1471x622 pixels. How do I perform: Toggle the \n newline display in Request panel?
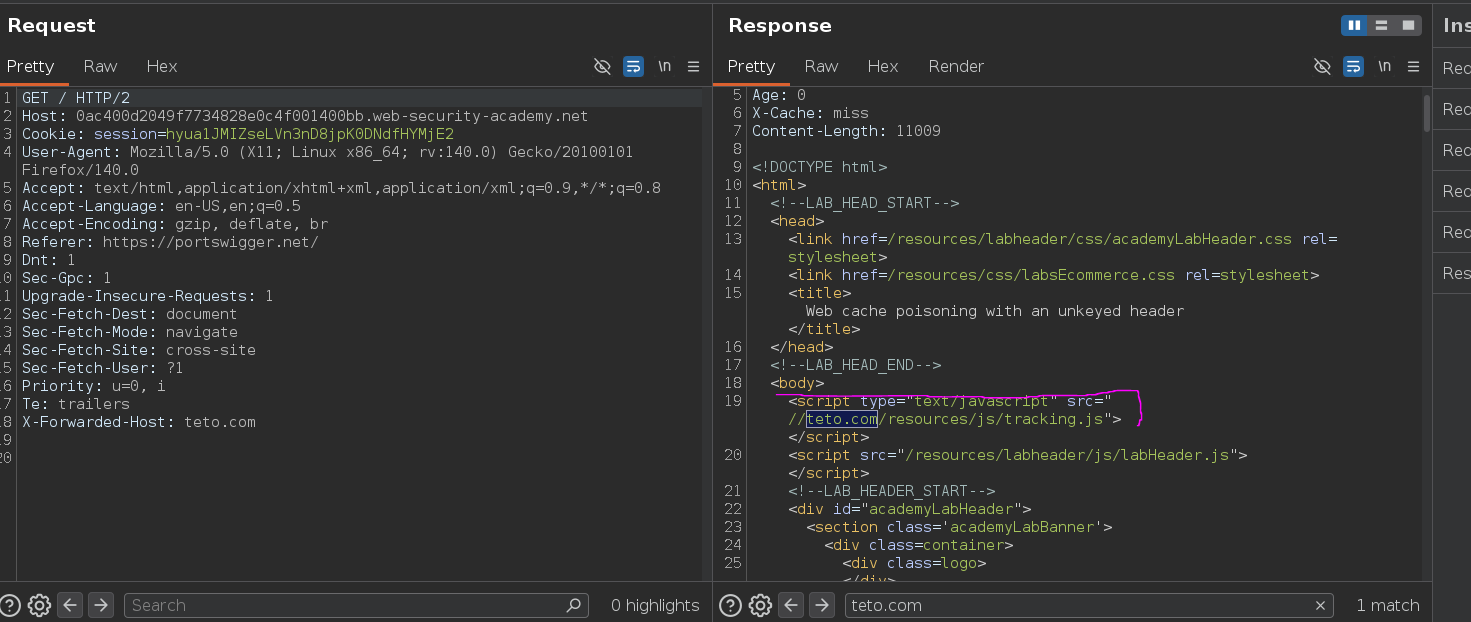(664, 66)
